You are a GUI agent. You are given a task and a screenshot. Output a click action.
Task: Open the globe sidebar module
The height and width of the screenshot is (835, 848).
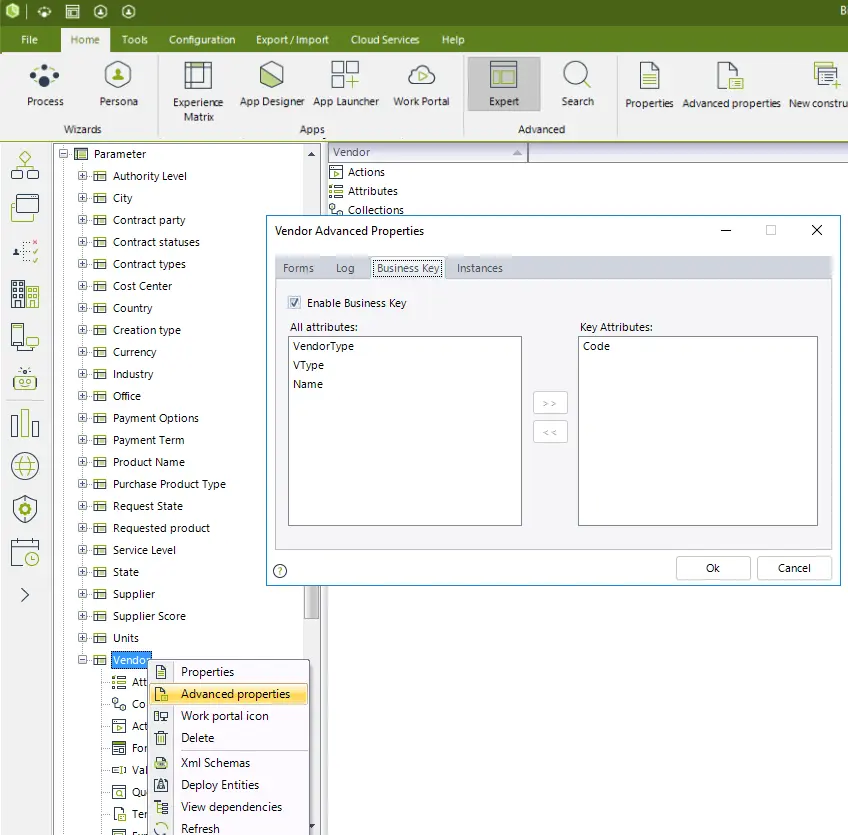tap(25, 466)
